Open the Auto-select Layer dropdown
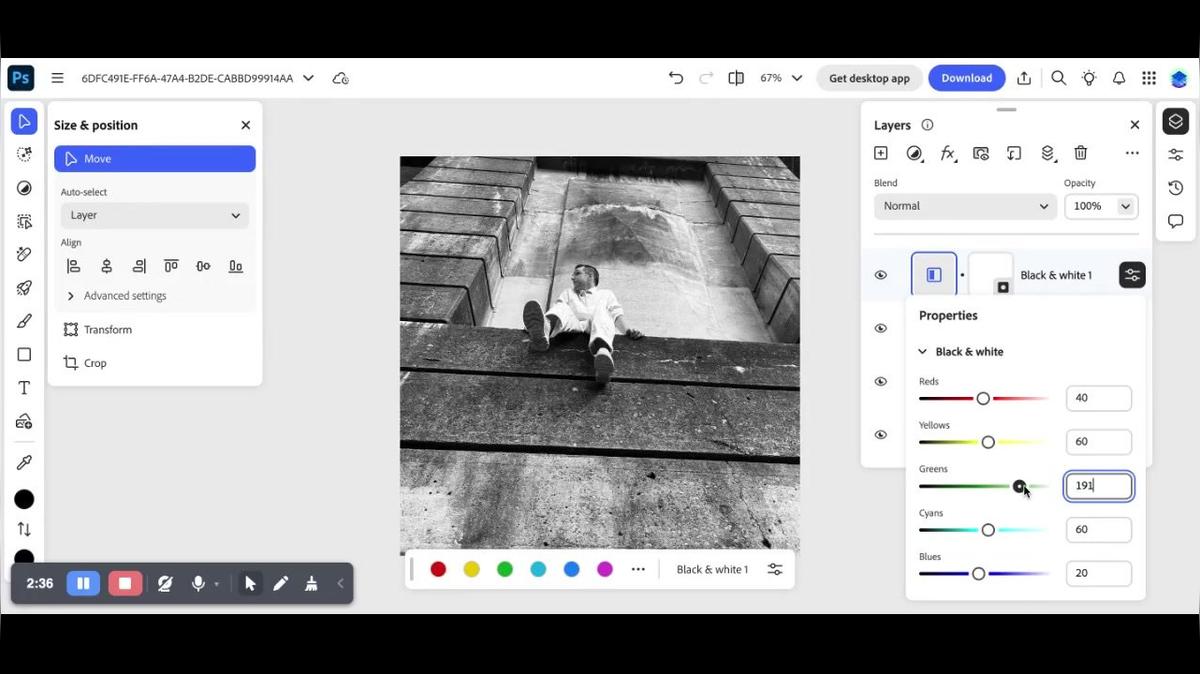The width and height of the screenshot is (1200, 674). tap(155, 215)
